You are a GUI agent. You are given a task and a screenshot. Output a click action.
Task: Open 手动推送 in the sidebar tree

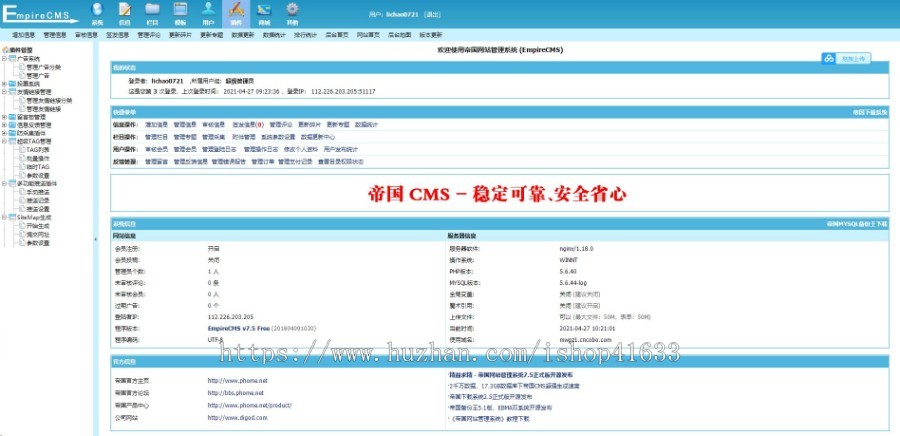click(x=38, y=192)
